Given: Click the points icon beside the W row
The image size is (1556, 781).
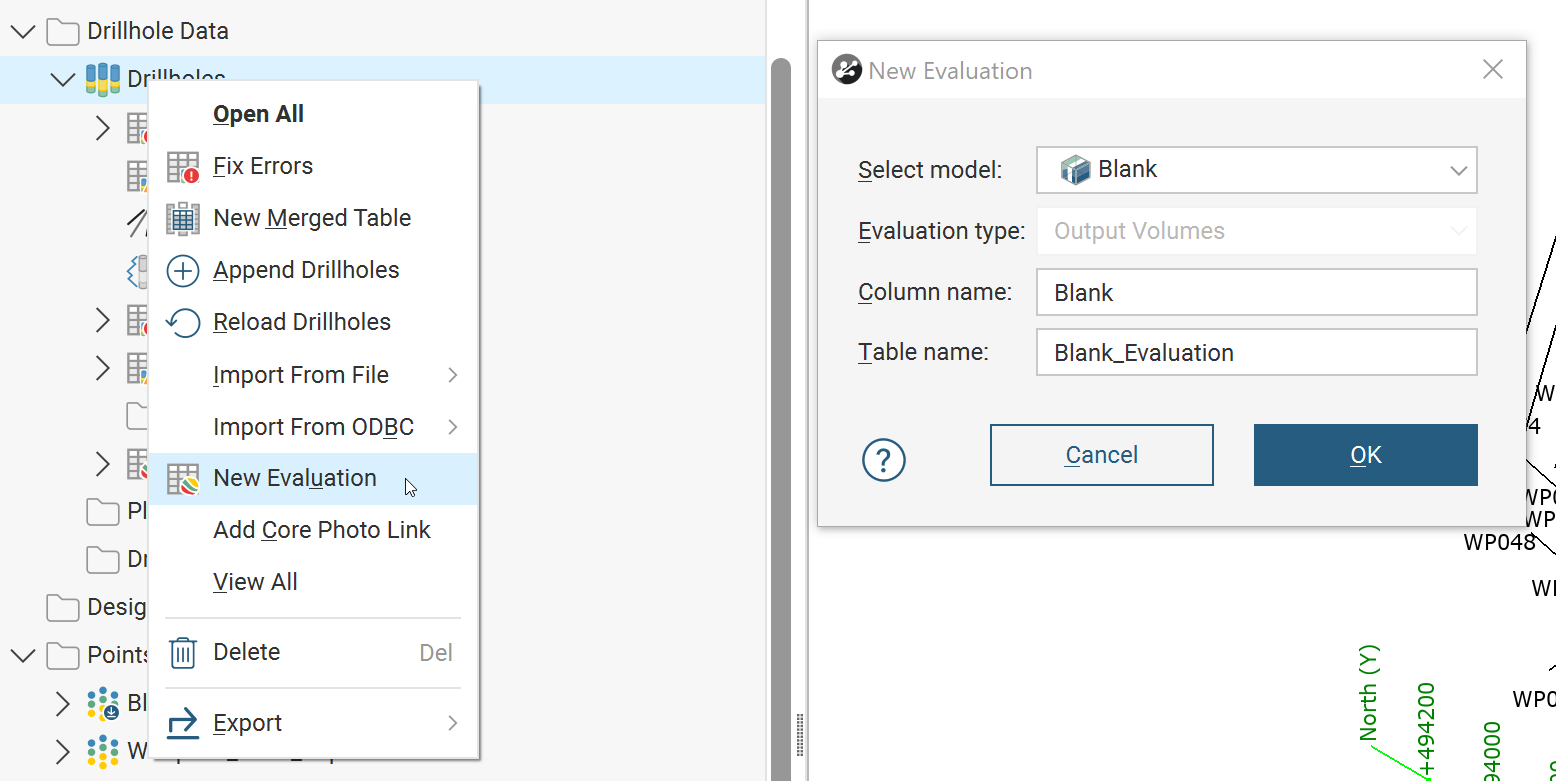Looking at the screenshot, I should click(x=103, y=752).
